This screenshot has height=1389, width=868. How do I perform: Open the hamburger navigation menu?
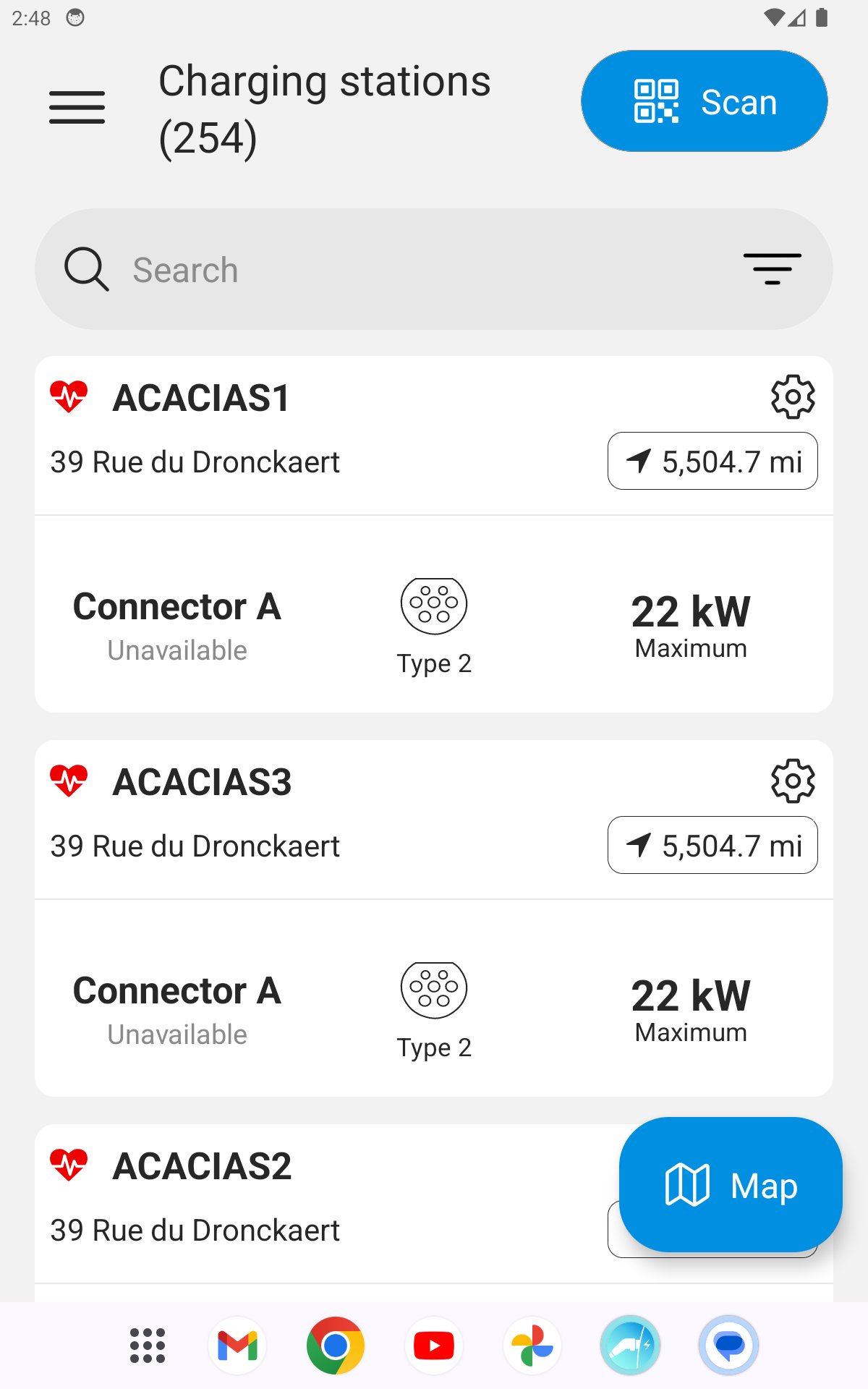click(77, 108)
